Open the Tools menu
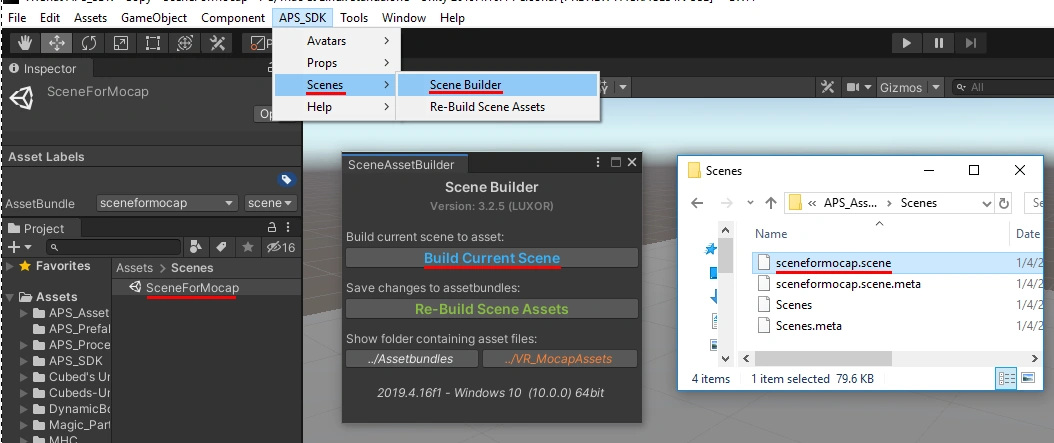Screen dimensions: 1054x443 (354, 17)
